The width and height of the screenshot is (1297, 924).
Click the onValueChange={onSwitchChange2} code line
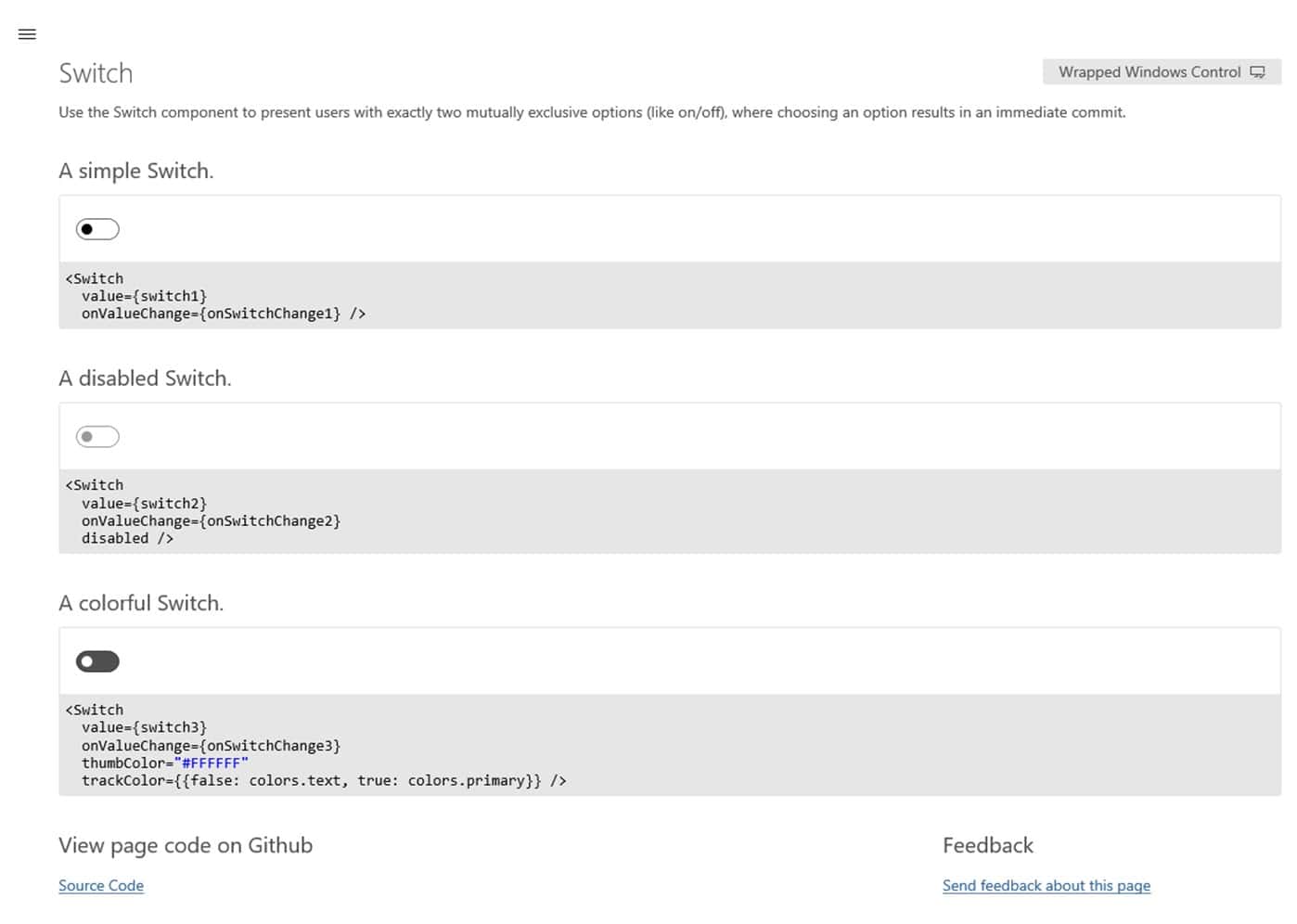(x=211, y=521)
